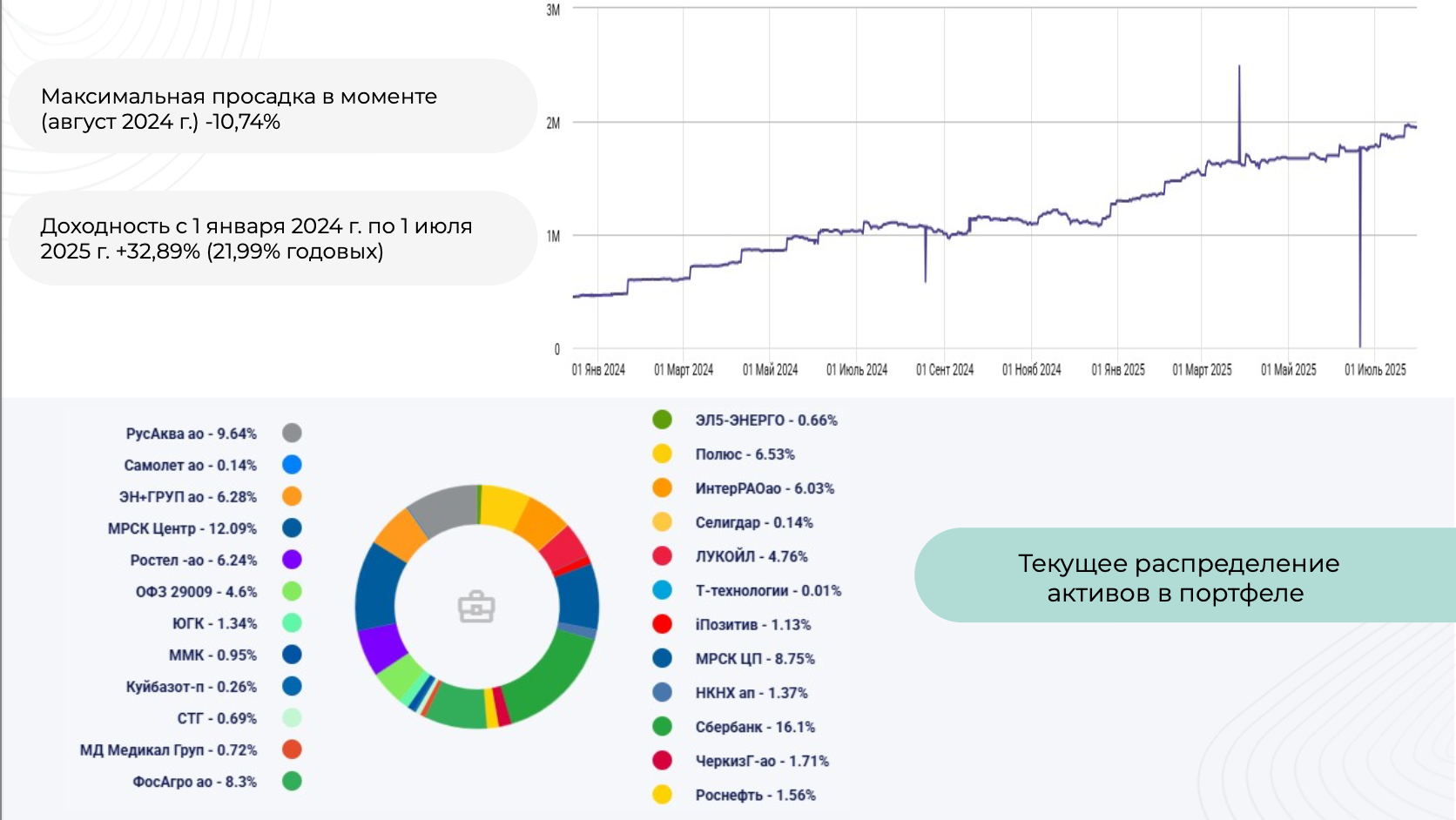This screenshot has height=820, width=1456.
Task: Click the light blue Т-технологии legend dot
Action: [x=662, y=590]
